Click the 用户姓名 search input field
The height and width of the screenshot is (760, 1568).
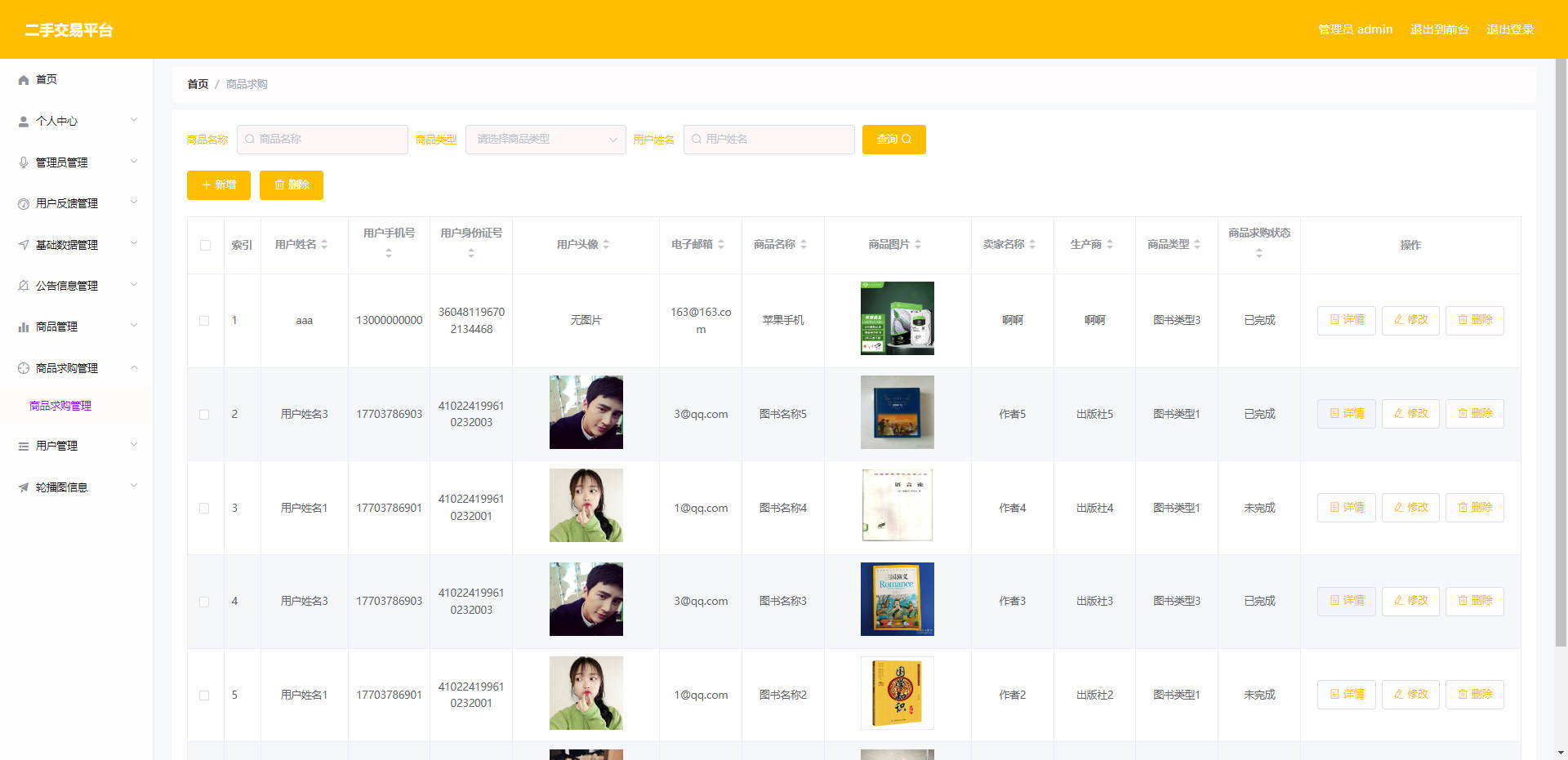point(769,140)
